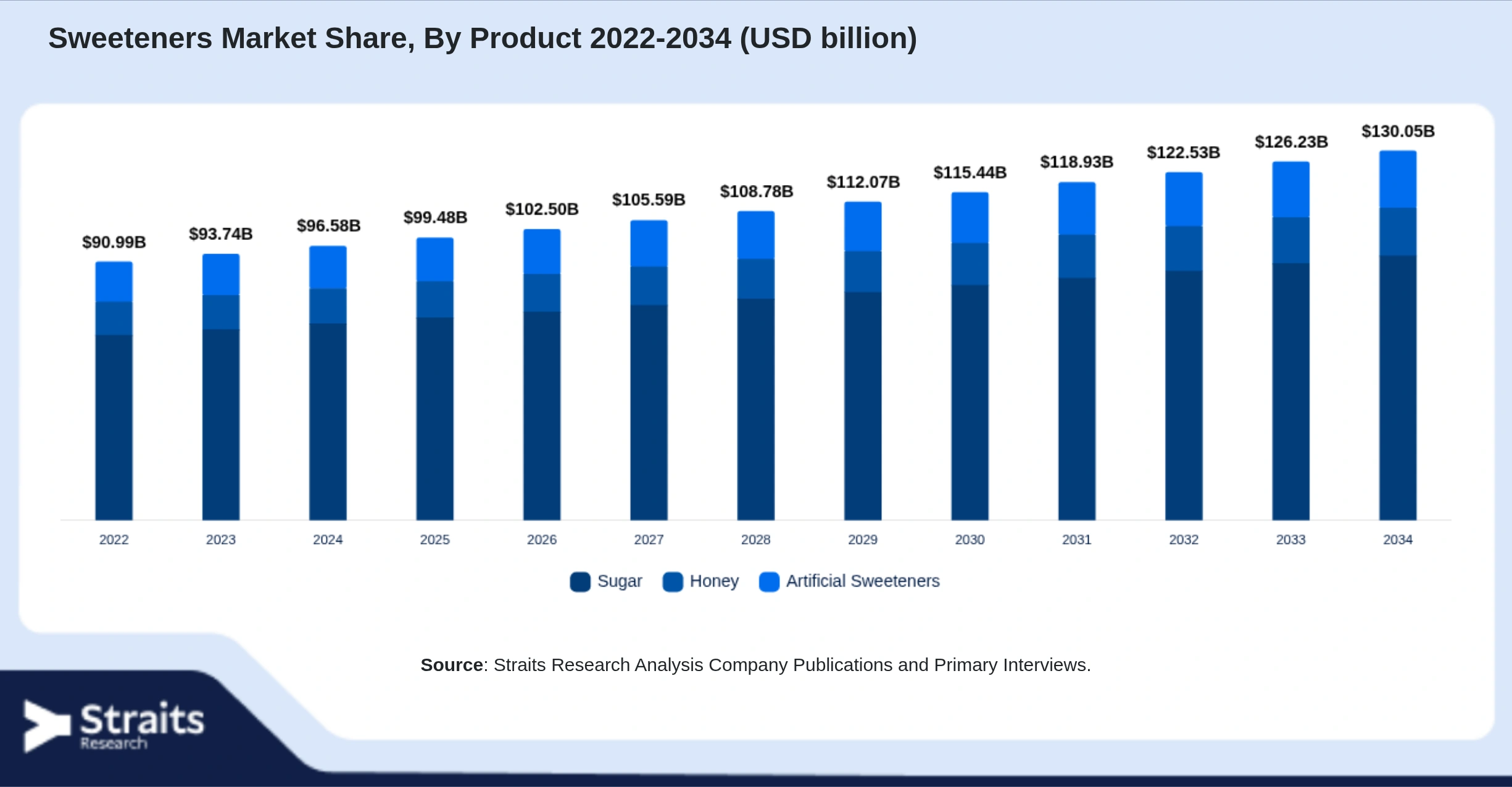This screenshot has width=1512, height=787.
Task: Select the 2025 bar in the chart
Action: click(x=435, y=379)
